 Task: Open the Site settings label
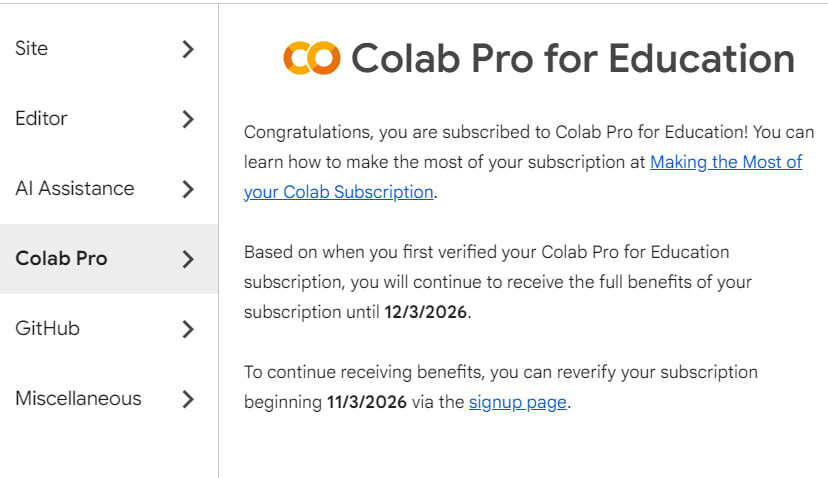click(32, 49)
